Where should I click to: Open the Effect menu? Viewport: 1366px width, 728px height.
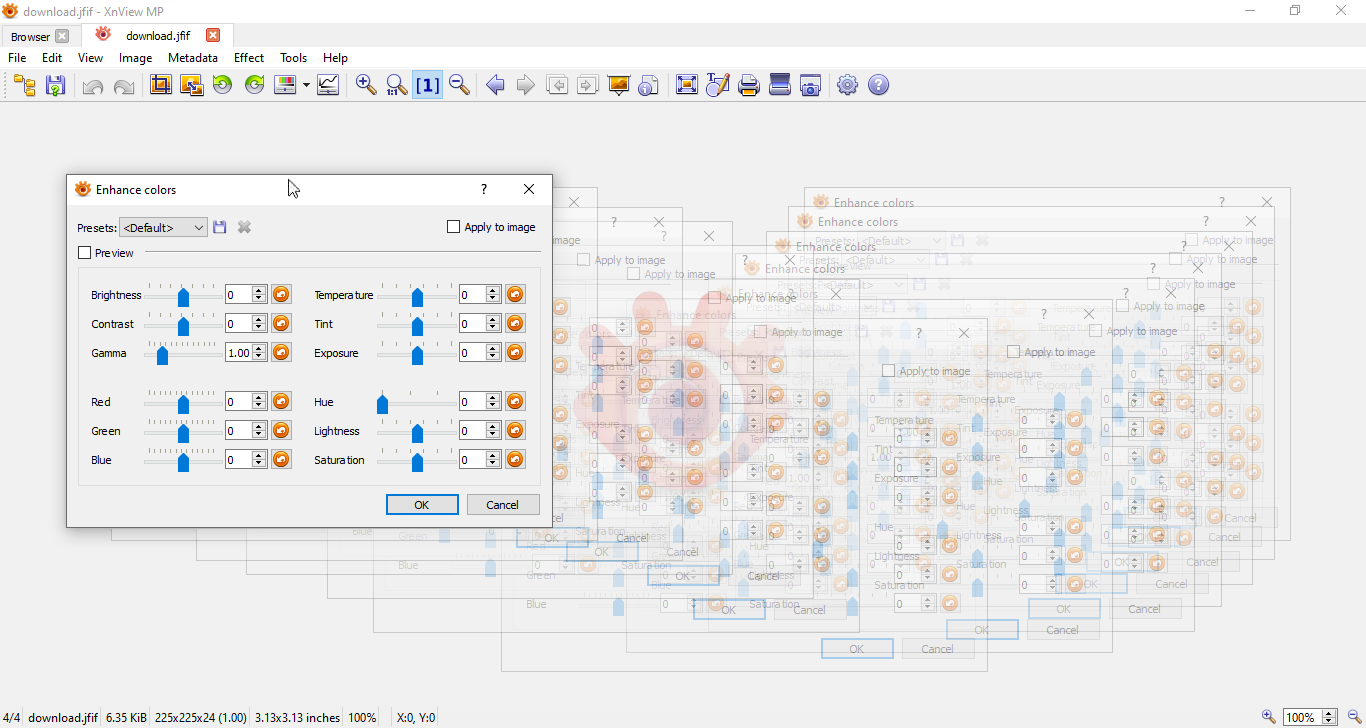(x=249, y=58)
